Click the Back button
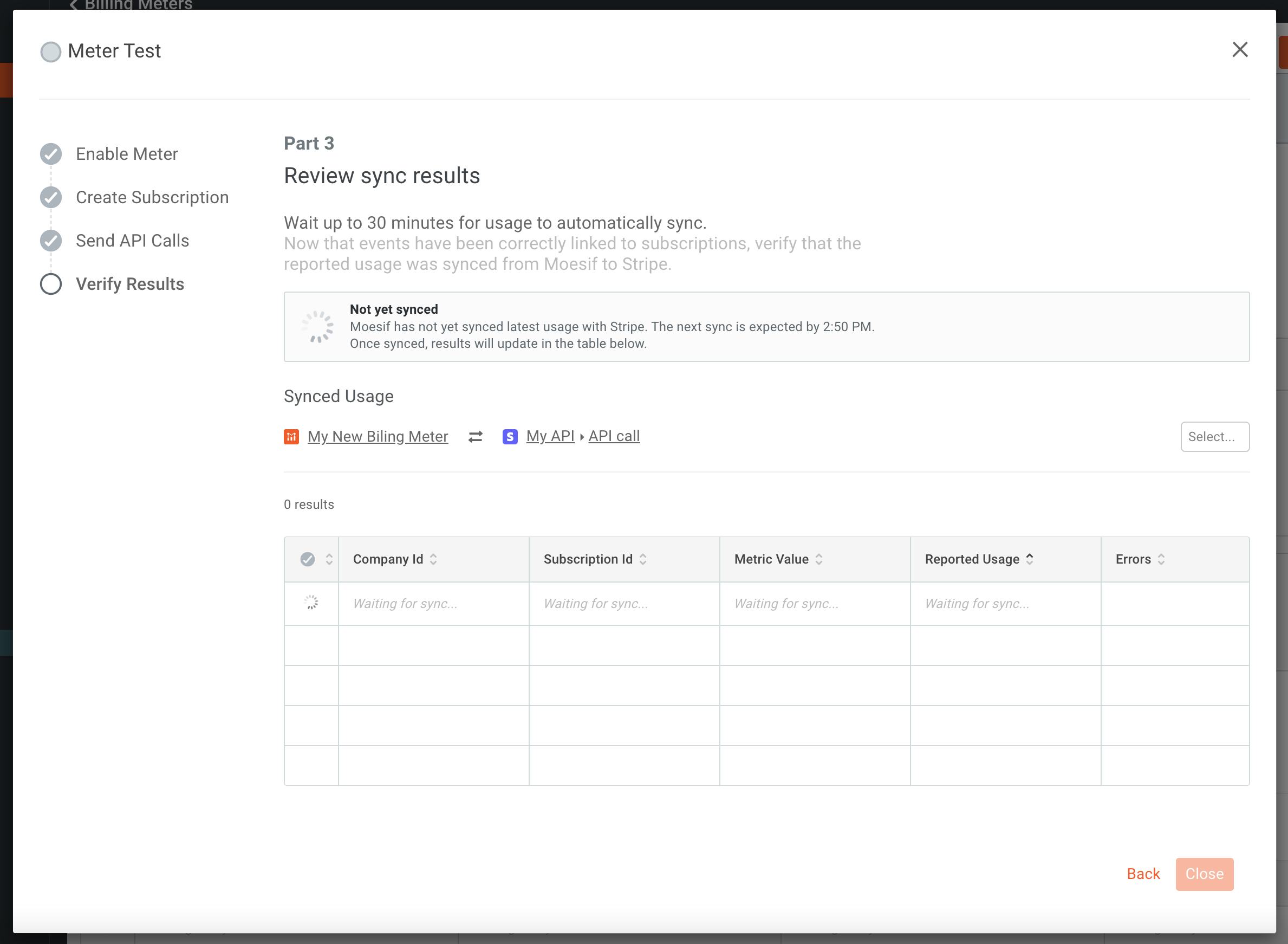Viewport: 1288px width, 944px height. click(x=1143, y=874)
